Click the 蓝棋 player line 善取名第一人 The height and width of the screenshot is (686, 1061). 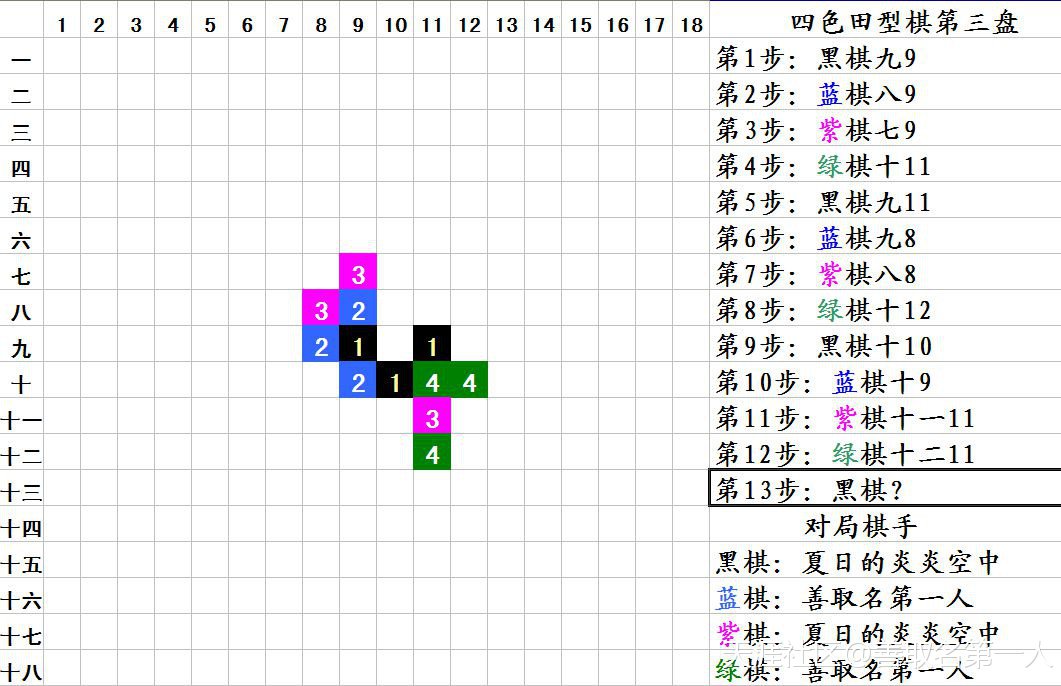pos(844,598)
